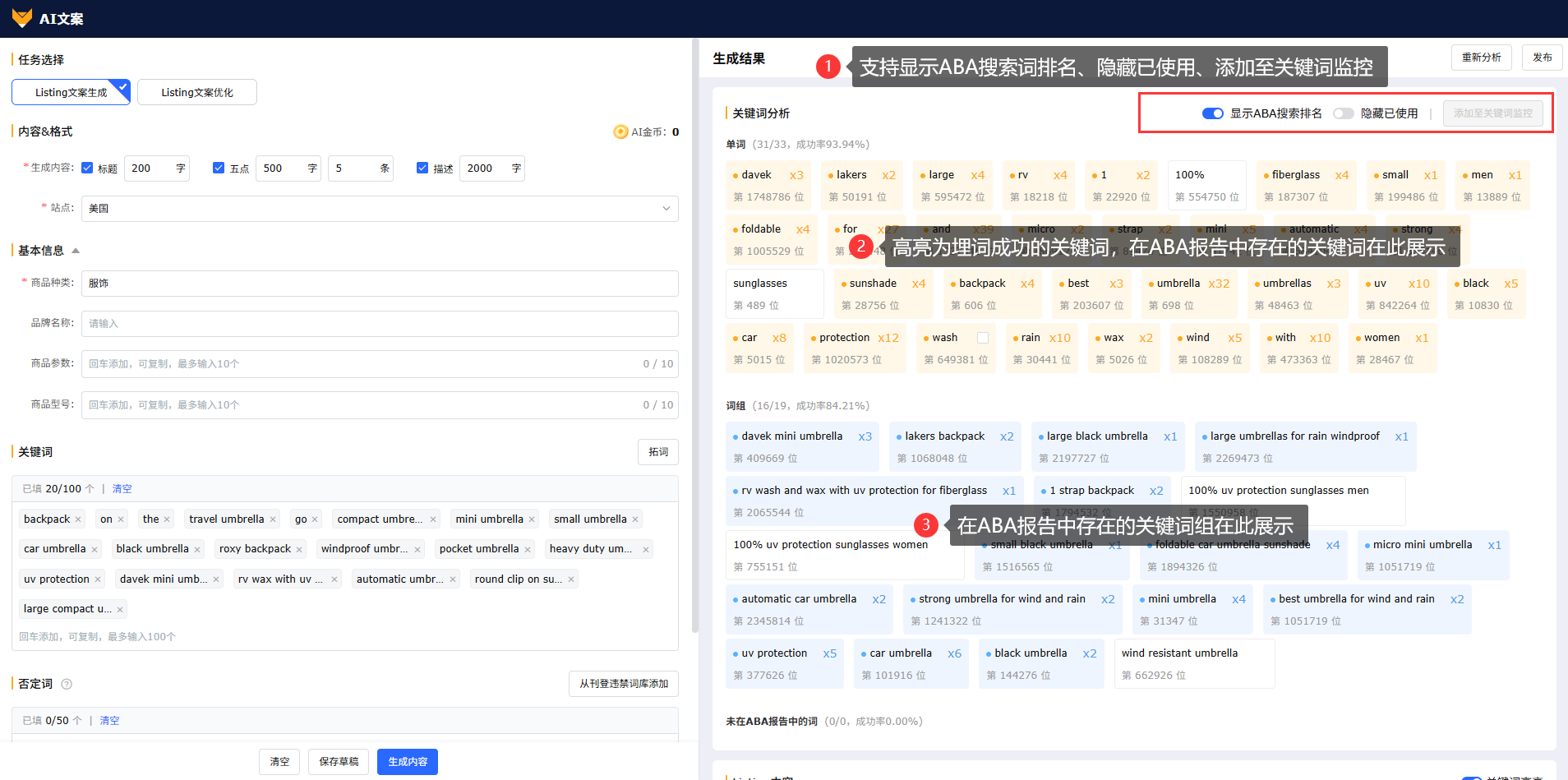Switch to Listing文案优化 tab
The image size is (1568, 780).
tap(197, 92)
